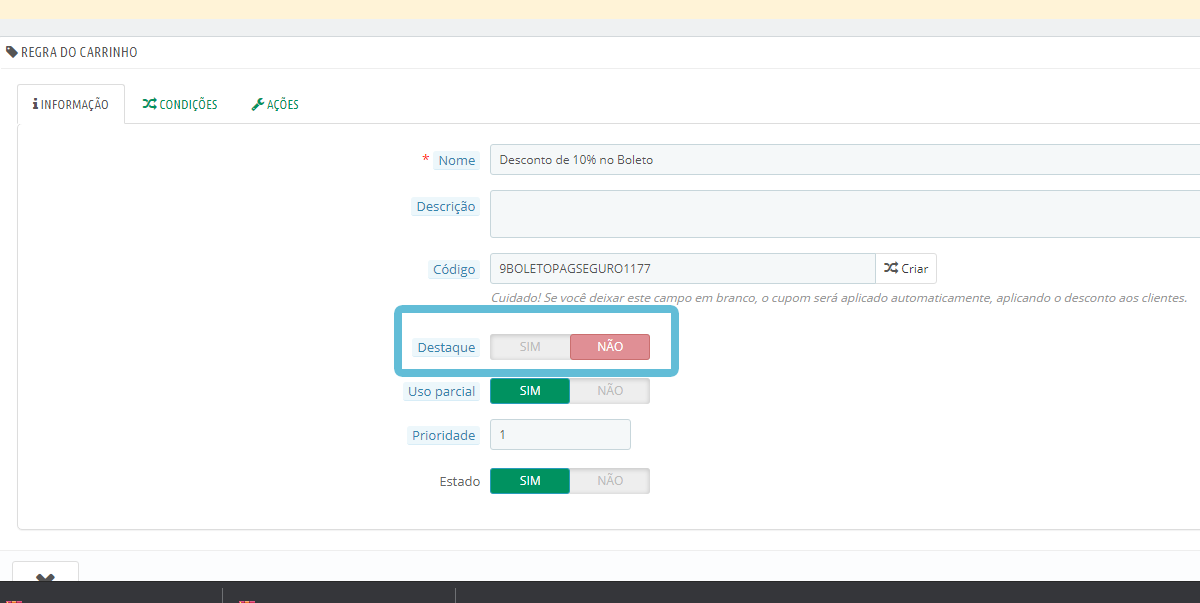Click the Prioridade field label
Image resolution: width=1200 pixels, height=603 pixels.
pyautogui.click(x=444, y=435)
